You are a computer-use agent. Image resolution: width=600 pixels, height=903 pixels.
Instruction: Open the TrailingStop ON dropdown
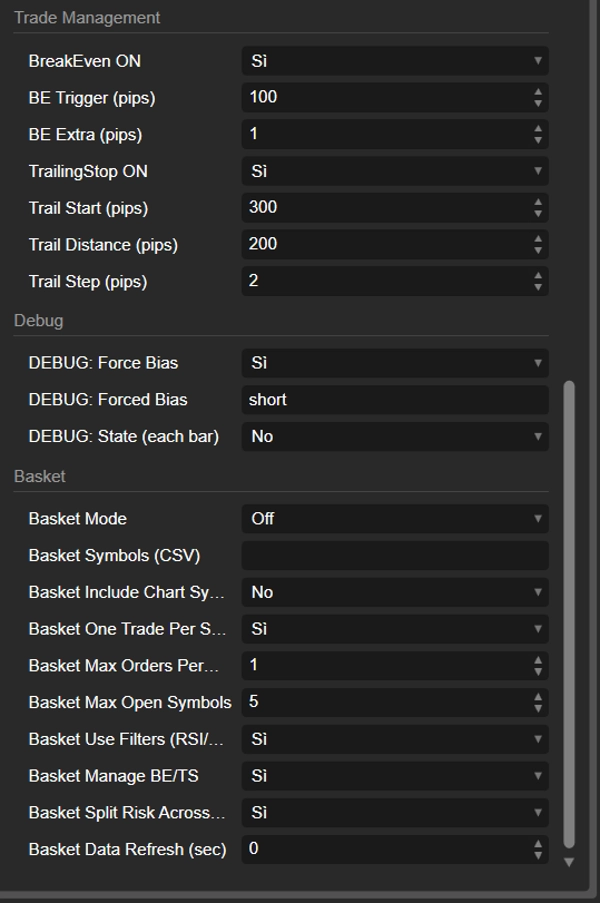point(395,171)
